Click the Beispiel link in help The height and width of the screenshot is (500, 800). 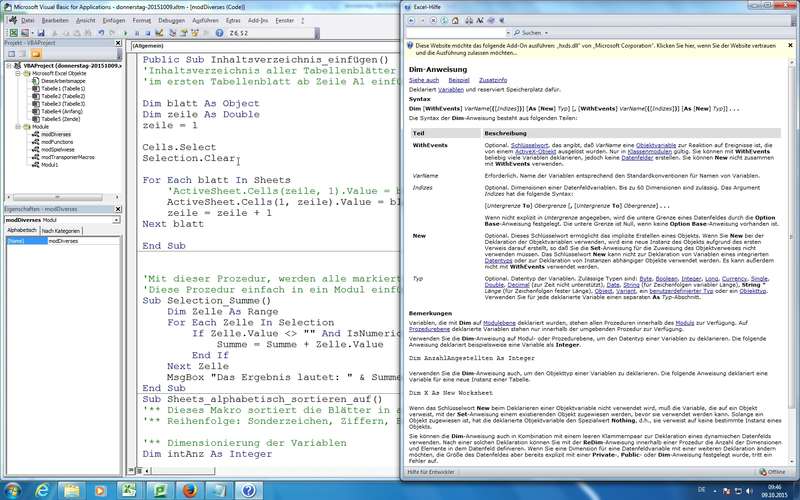point(460,79)
